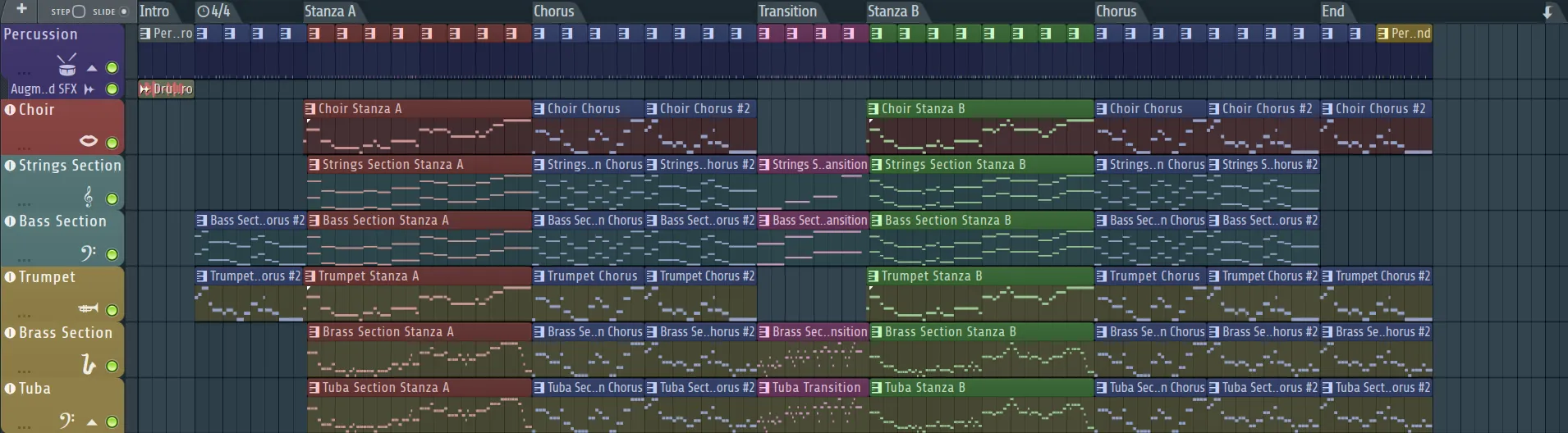Click the drum icon on Percussion track
1568x433 pixels.
66,65
